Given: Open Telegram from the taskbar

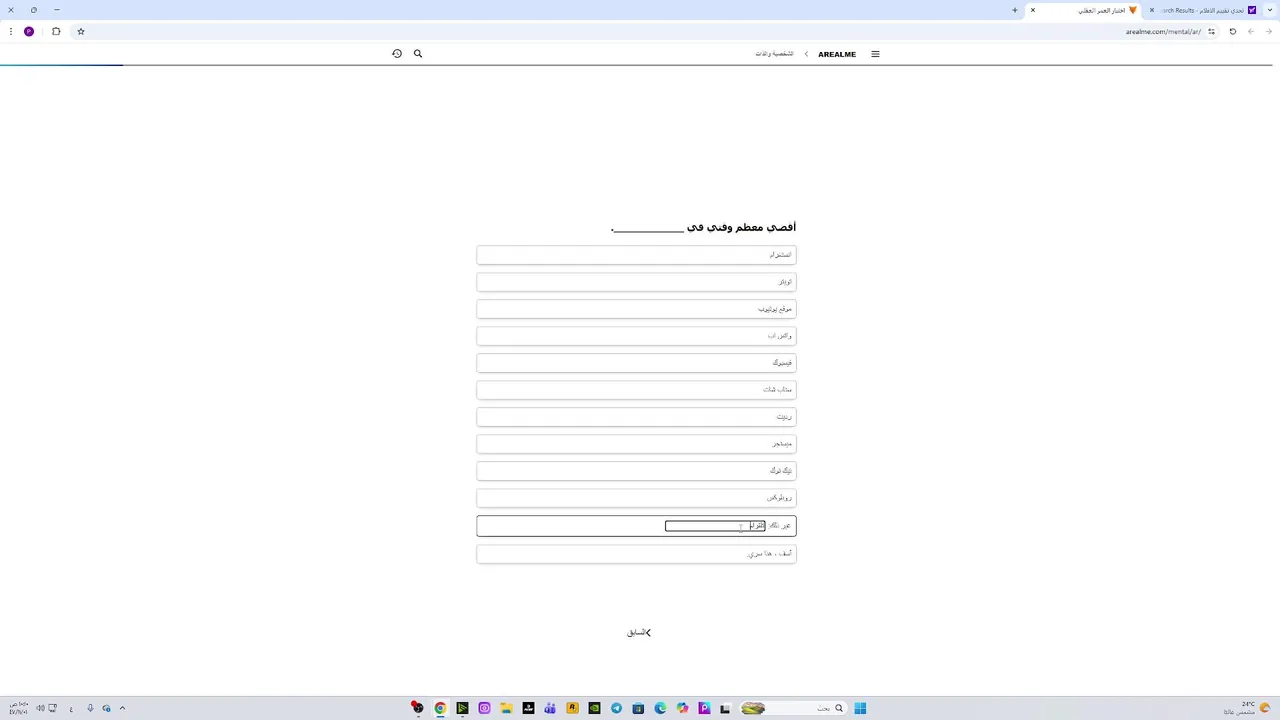Looking at the screenshot, I should pos(616,708).
